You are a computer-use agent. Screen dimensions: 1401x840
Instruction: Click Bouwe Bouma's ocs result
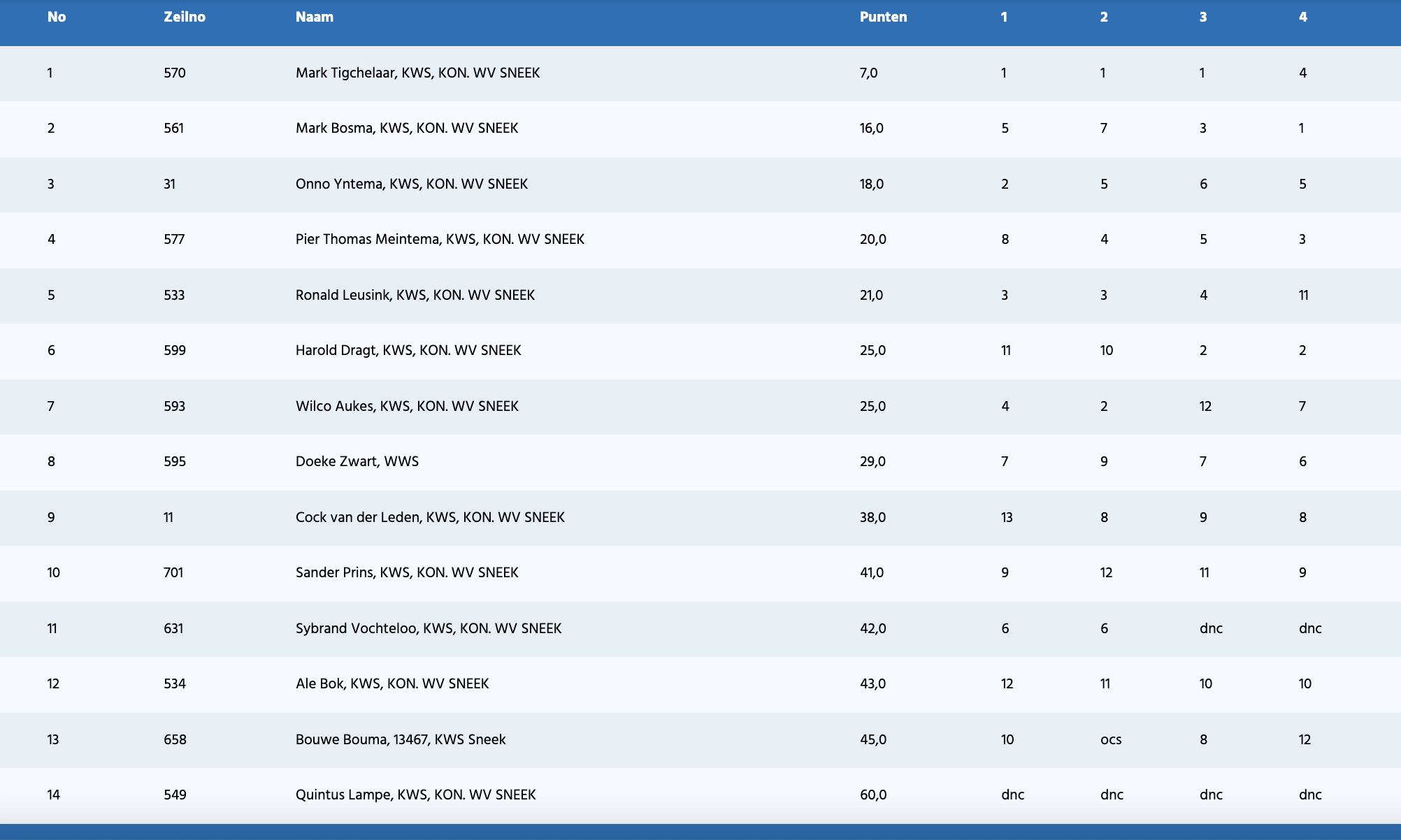coord(1111,740)
